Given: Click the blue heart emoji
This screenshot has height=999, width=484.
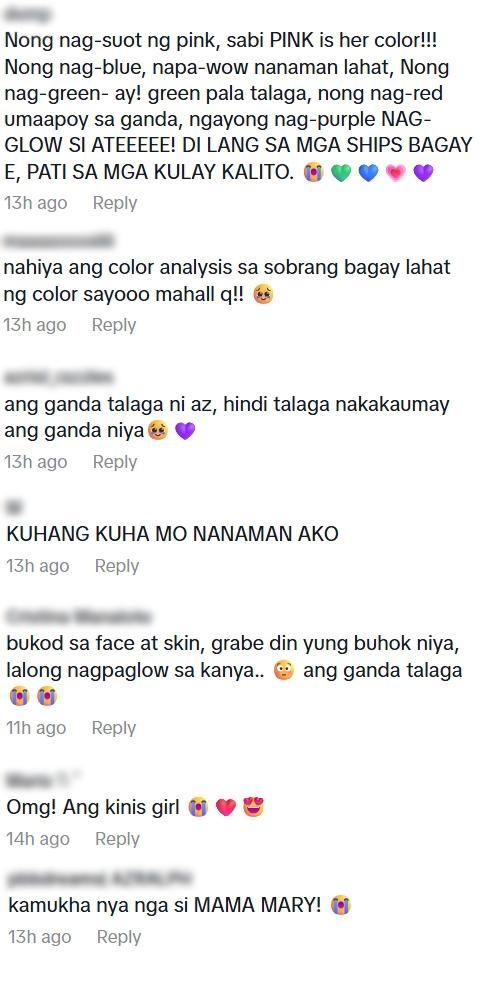Looking at the screenshot, I should (x=369, y=173).
